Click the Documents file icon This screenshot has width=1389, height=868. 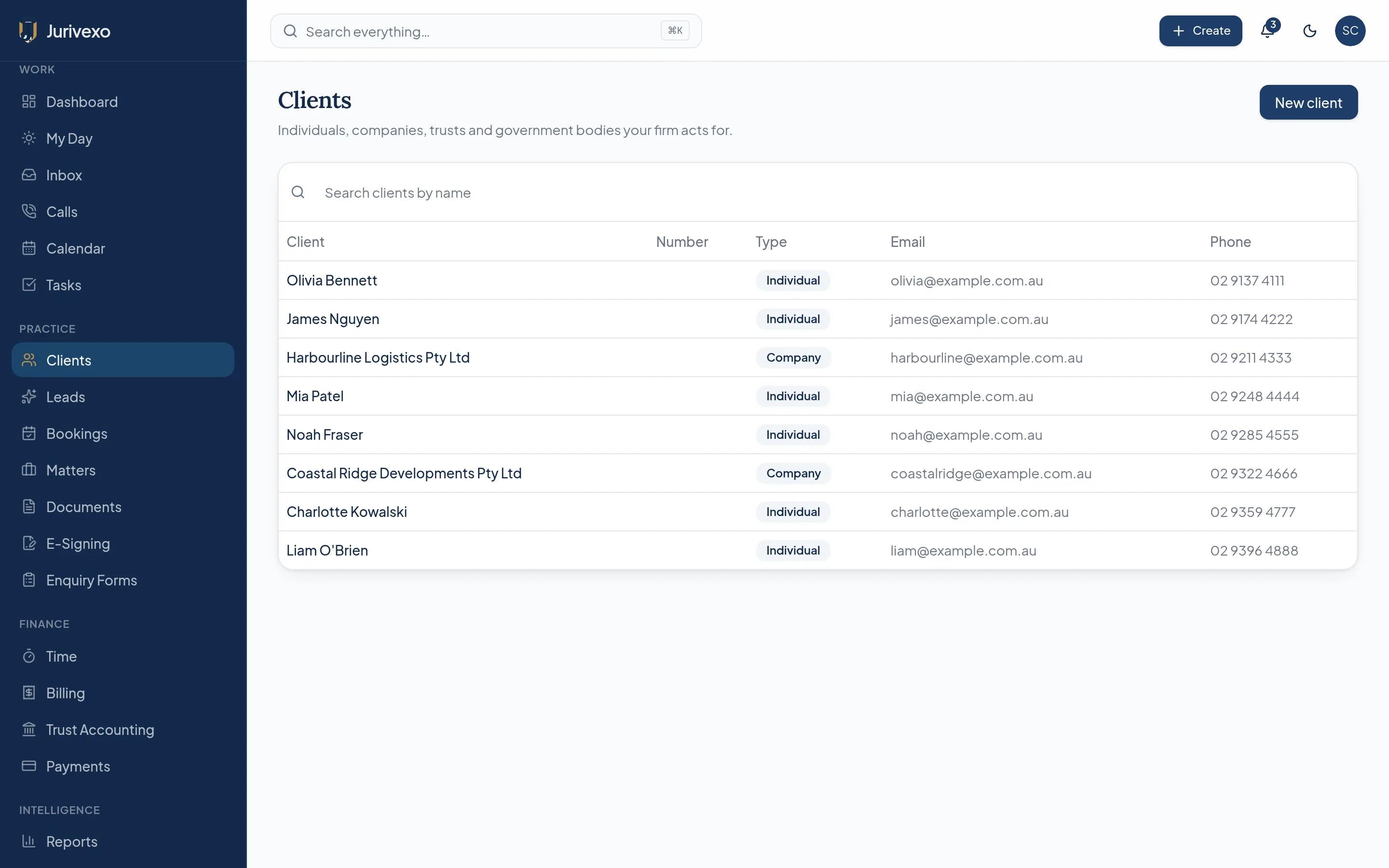[x=29, y=507]
